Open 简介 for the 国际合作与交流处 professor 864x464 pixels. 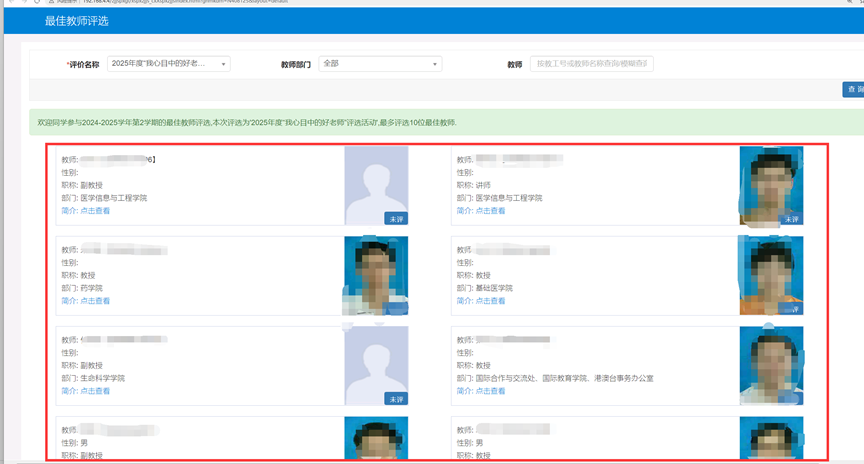(480, 391)
